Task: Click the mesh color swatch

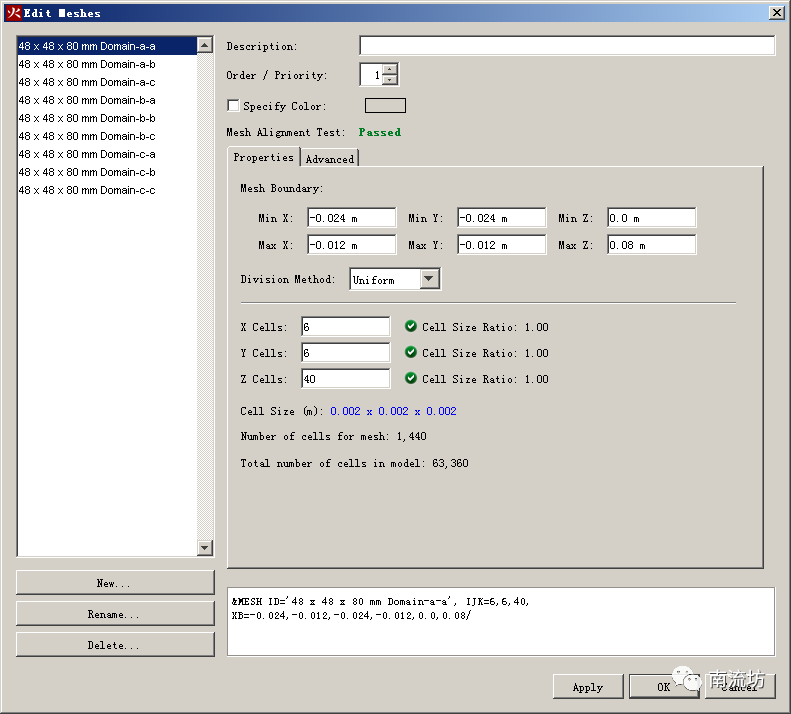Action: 385,106
